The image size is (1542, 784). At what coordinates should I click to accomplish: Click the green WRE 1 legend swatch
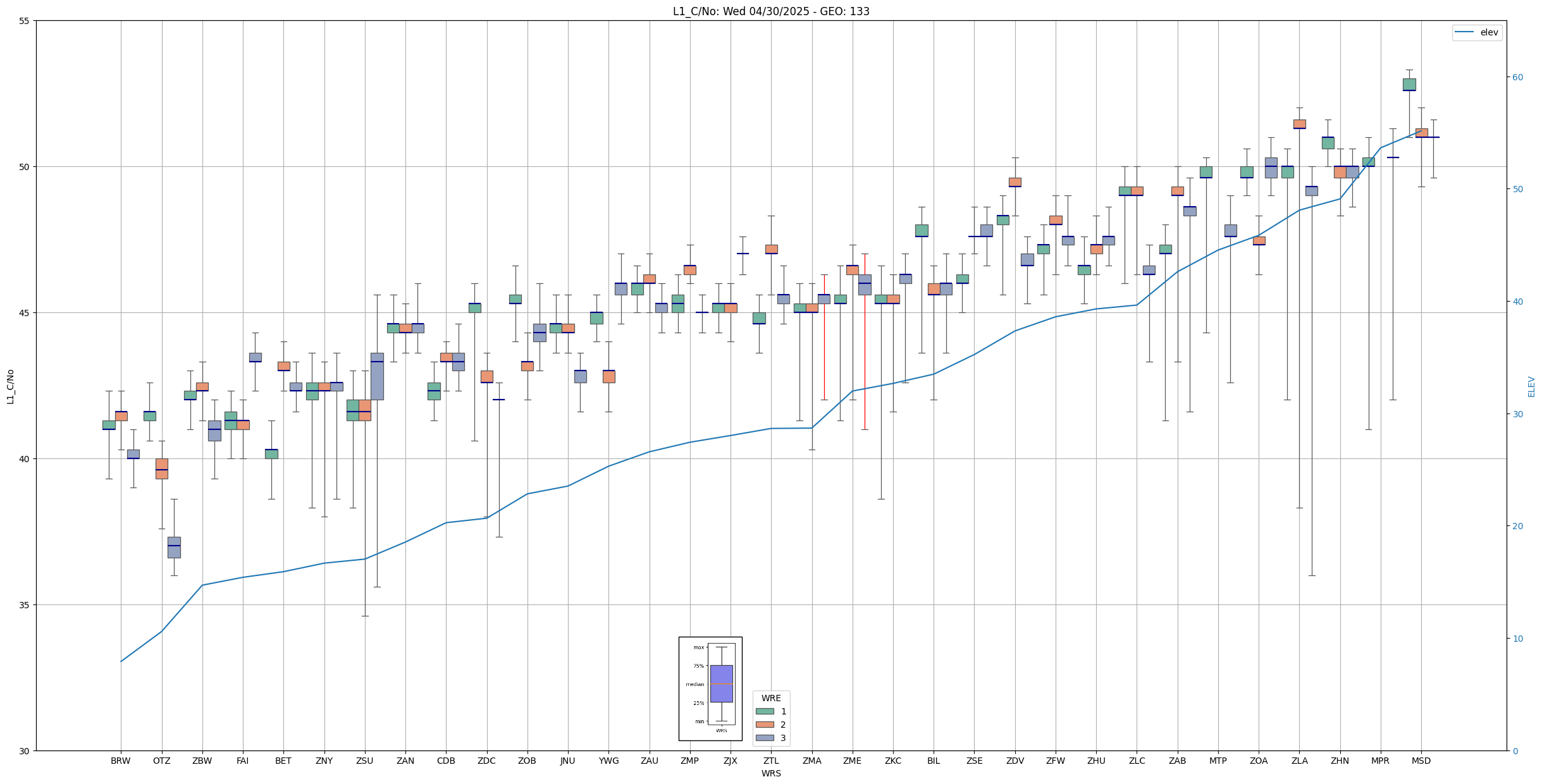point(765,711)
